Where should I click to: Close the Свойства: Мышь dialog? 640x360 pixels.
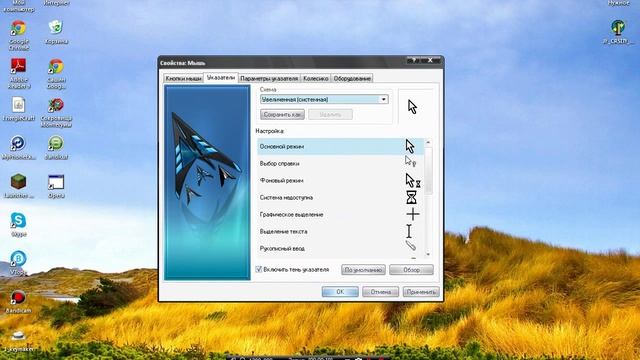click(430, 60)
